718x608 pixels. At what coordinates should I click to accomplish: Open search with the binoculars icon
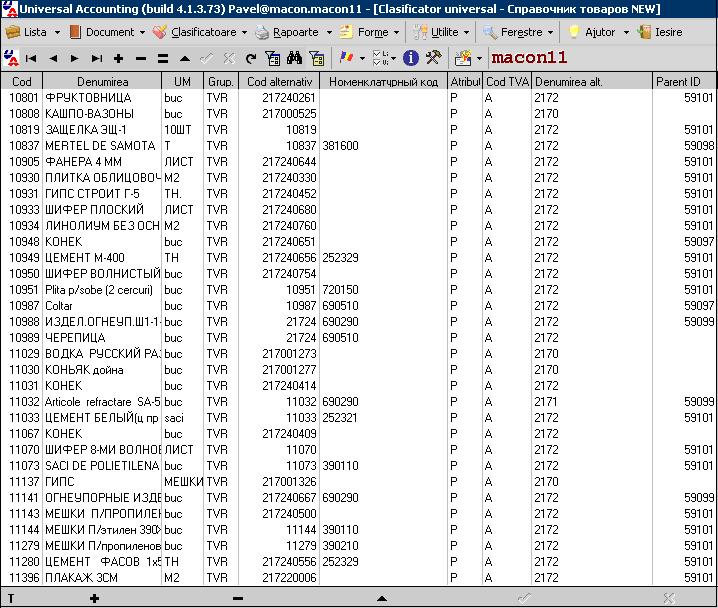(294, 58)
